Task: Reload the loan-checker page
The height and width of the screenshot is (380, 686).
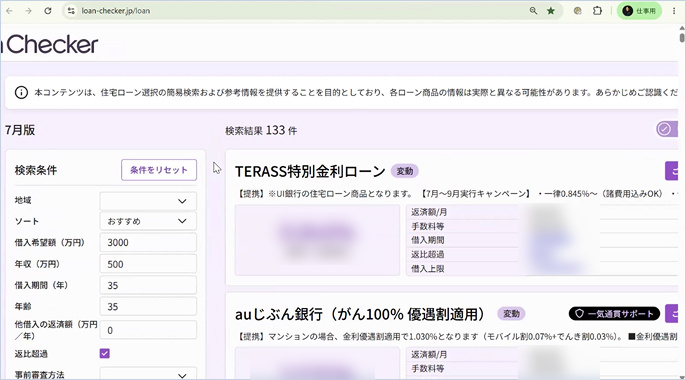Action: click(x=48, y=11)
